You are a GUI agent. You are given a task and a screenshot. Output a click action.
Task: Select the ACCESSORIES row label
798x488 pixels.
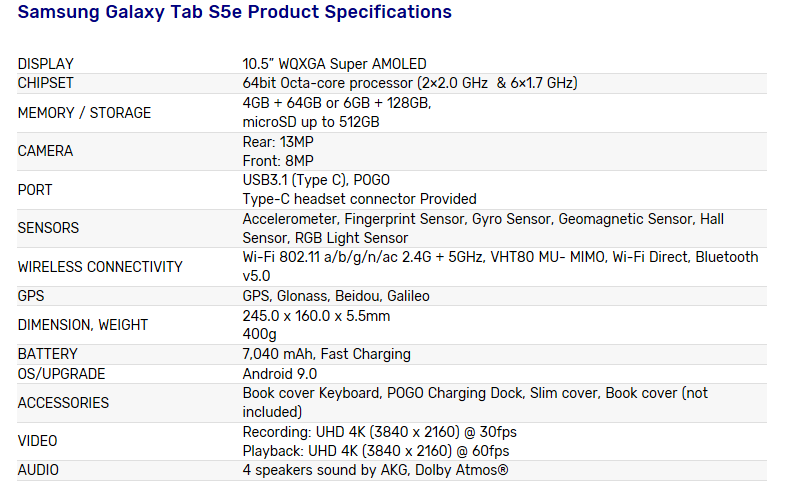63,403
